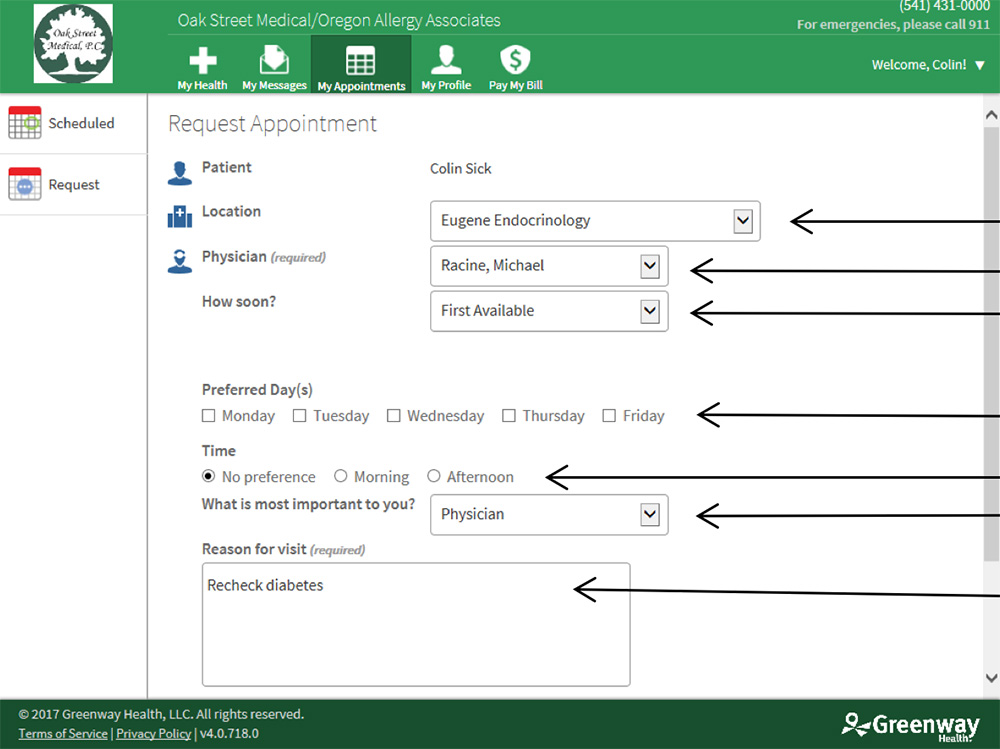Open the Privacy Policy link
This screenshot has width=1000, height=749.
click(x=154, y=734)
